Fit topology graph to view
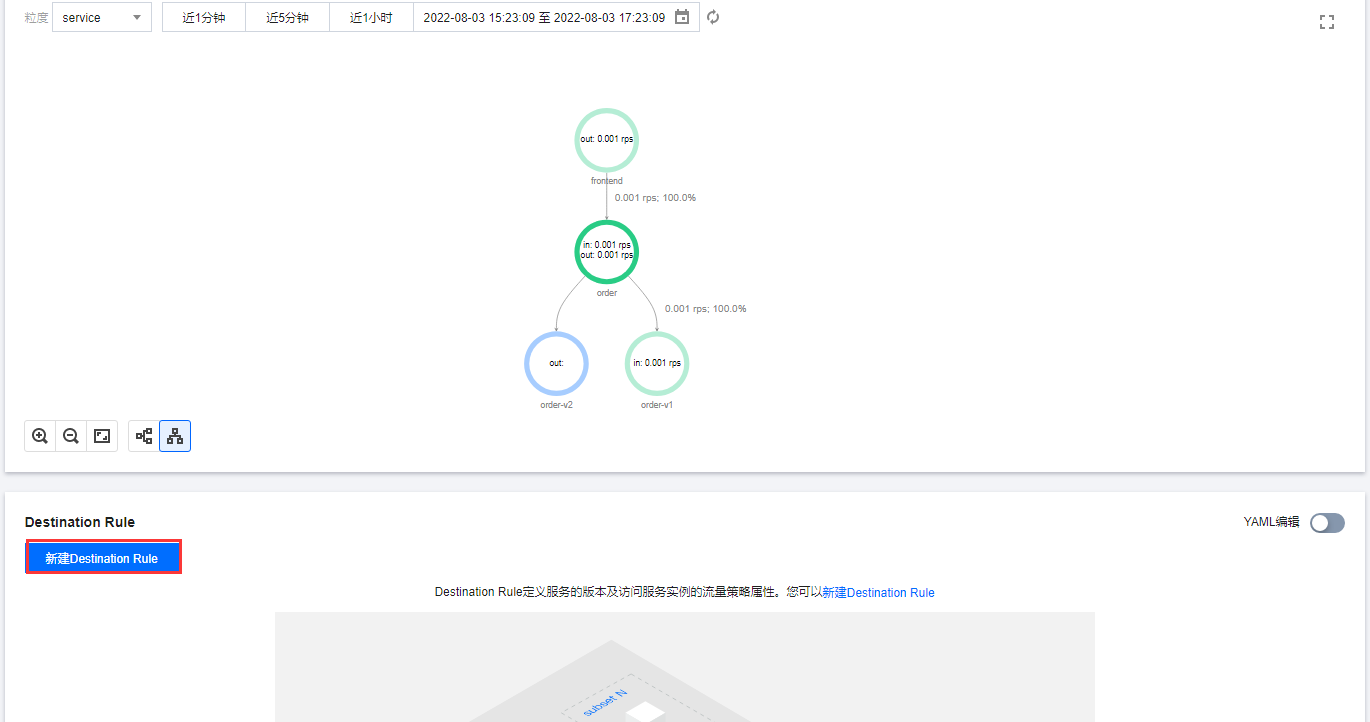Viewport: 1370px width, 722px height. 102,436
